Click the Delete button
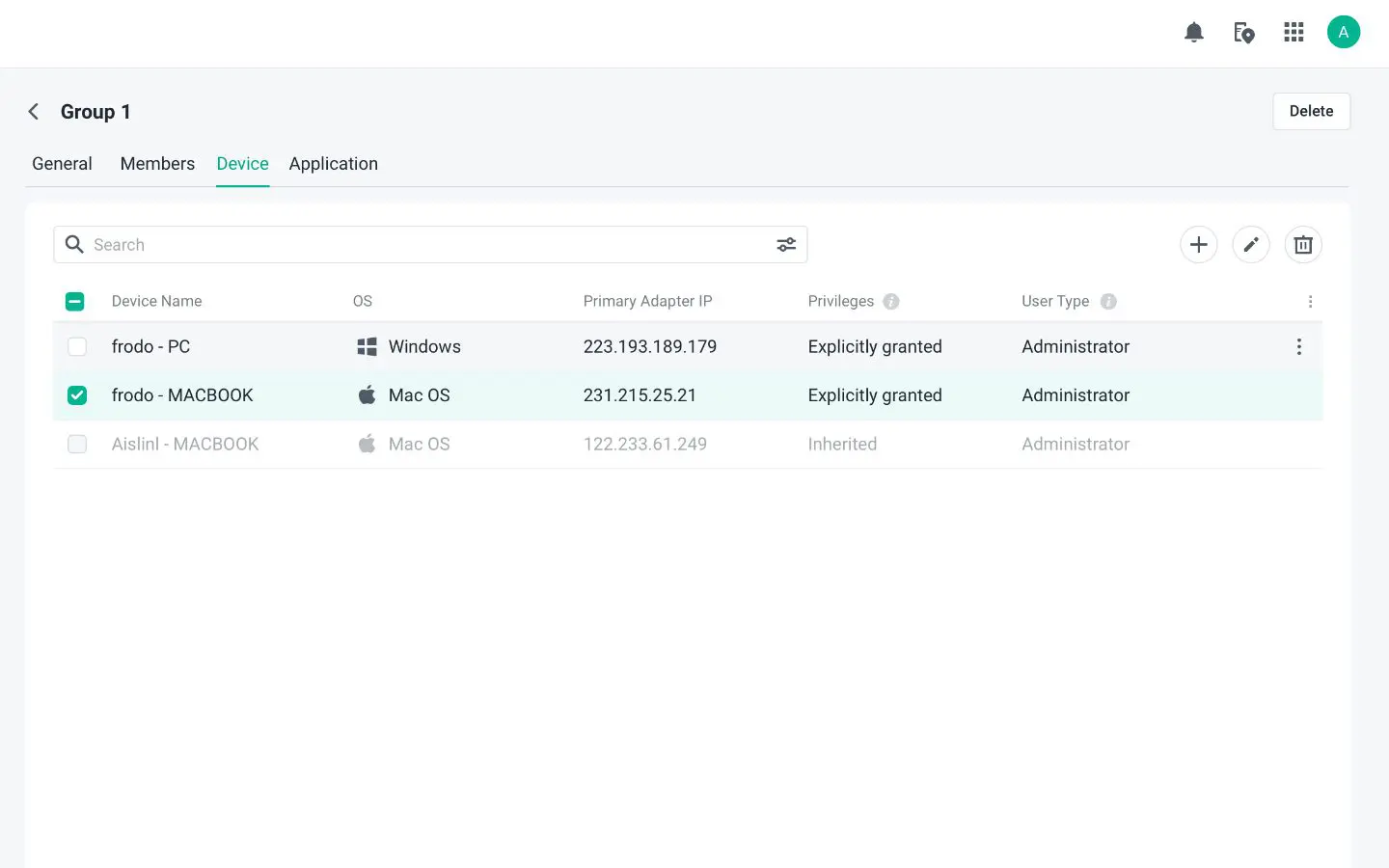 pos(1311,111)
